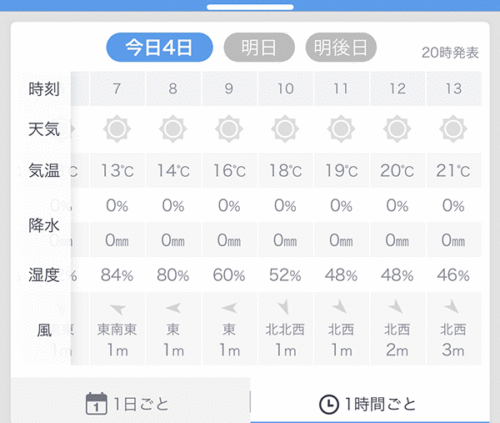
Task: Tap the drag handle at top of sheet
Action: pos(250,7)
